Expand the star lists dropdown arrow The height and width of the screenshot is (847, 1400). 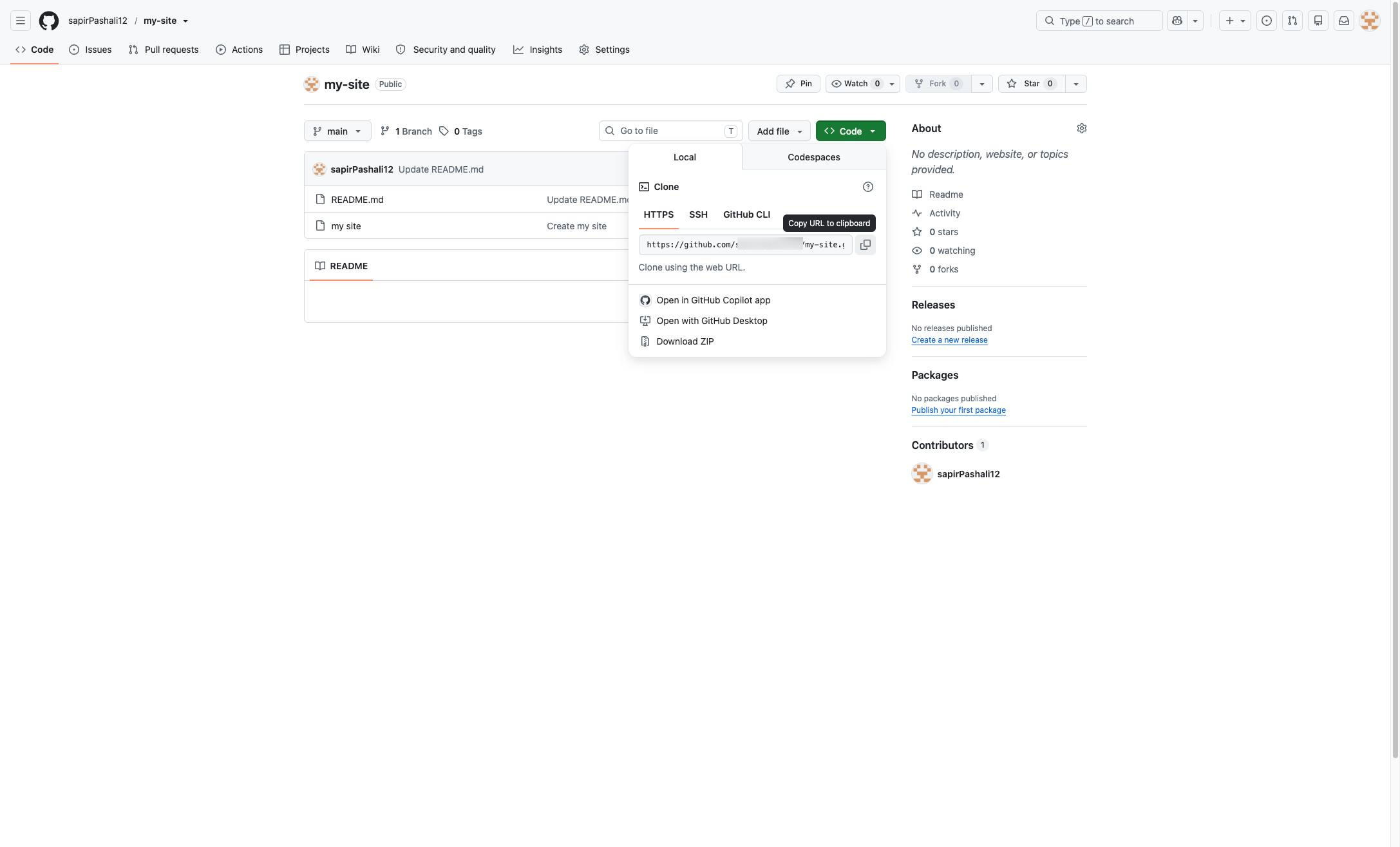click(x=1076, y=84)
